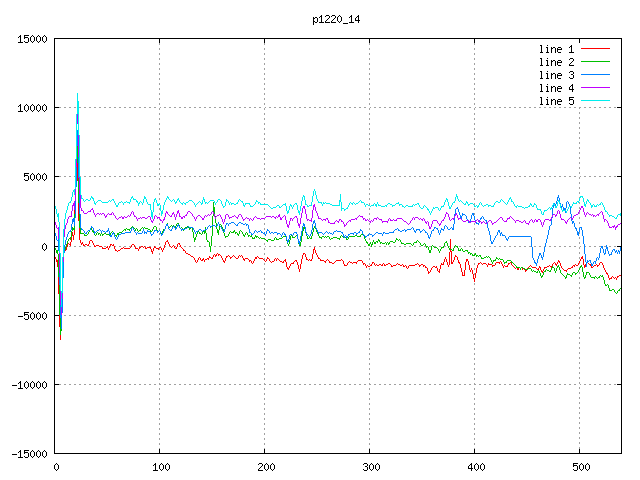Viewport: 640px width, 480px height.
Task: Click the y-axis label 15000
Action: pos(32,39)
